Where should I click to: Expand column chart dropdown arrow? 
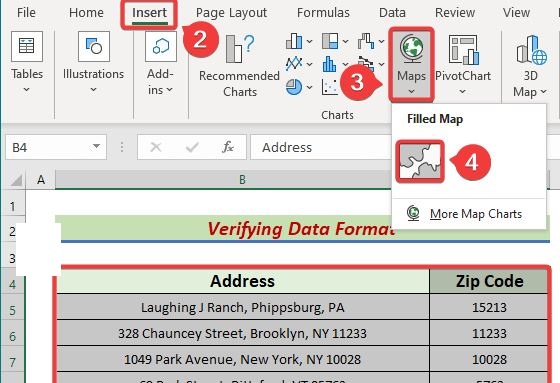309,42
